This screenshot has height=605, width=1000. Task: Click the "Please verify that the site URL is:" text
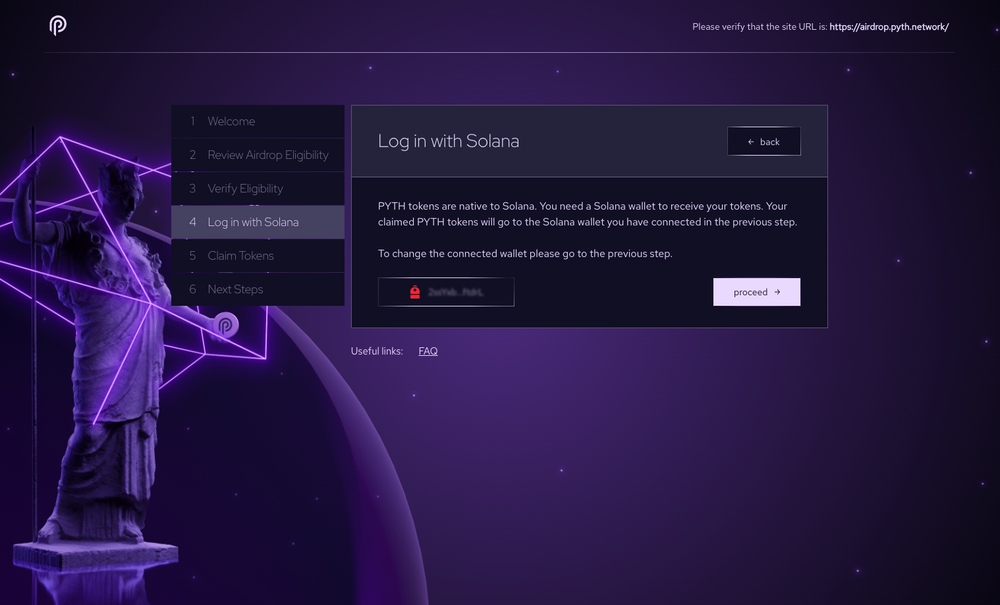pyautogui.click(x=760, y=27)
